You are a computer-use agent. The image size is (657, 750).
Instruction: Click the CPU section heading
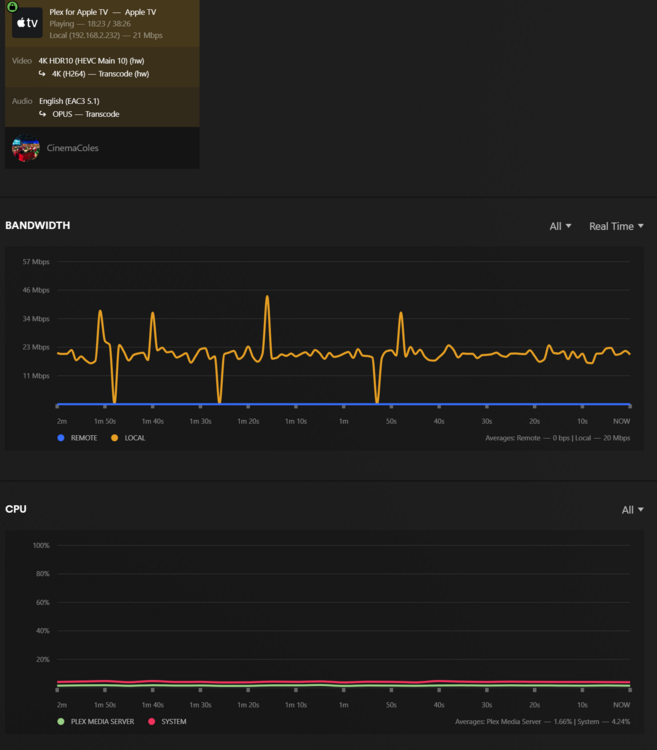[16, 509]
